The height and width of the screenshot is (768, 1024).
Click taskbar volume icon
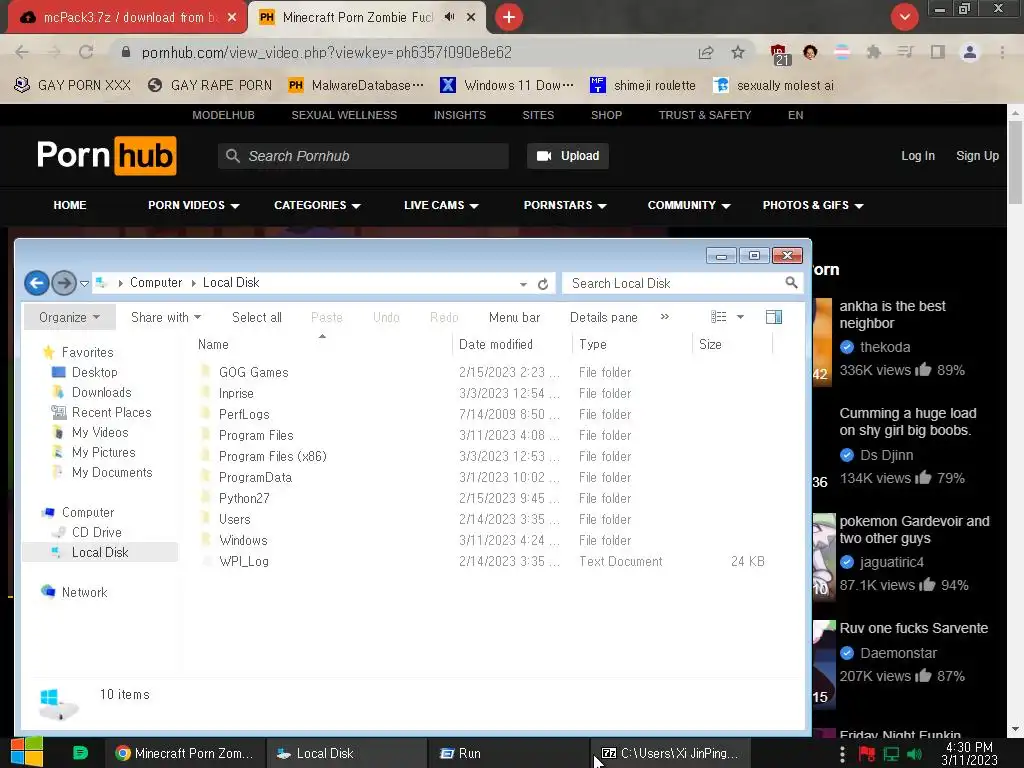point(914,754)
